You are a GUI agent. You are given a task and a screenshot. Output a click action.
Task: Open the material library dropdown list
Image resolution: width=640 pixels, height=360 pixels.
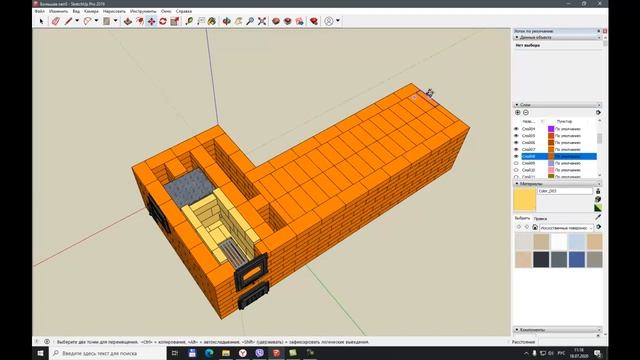pos(566,228)
